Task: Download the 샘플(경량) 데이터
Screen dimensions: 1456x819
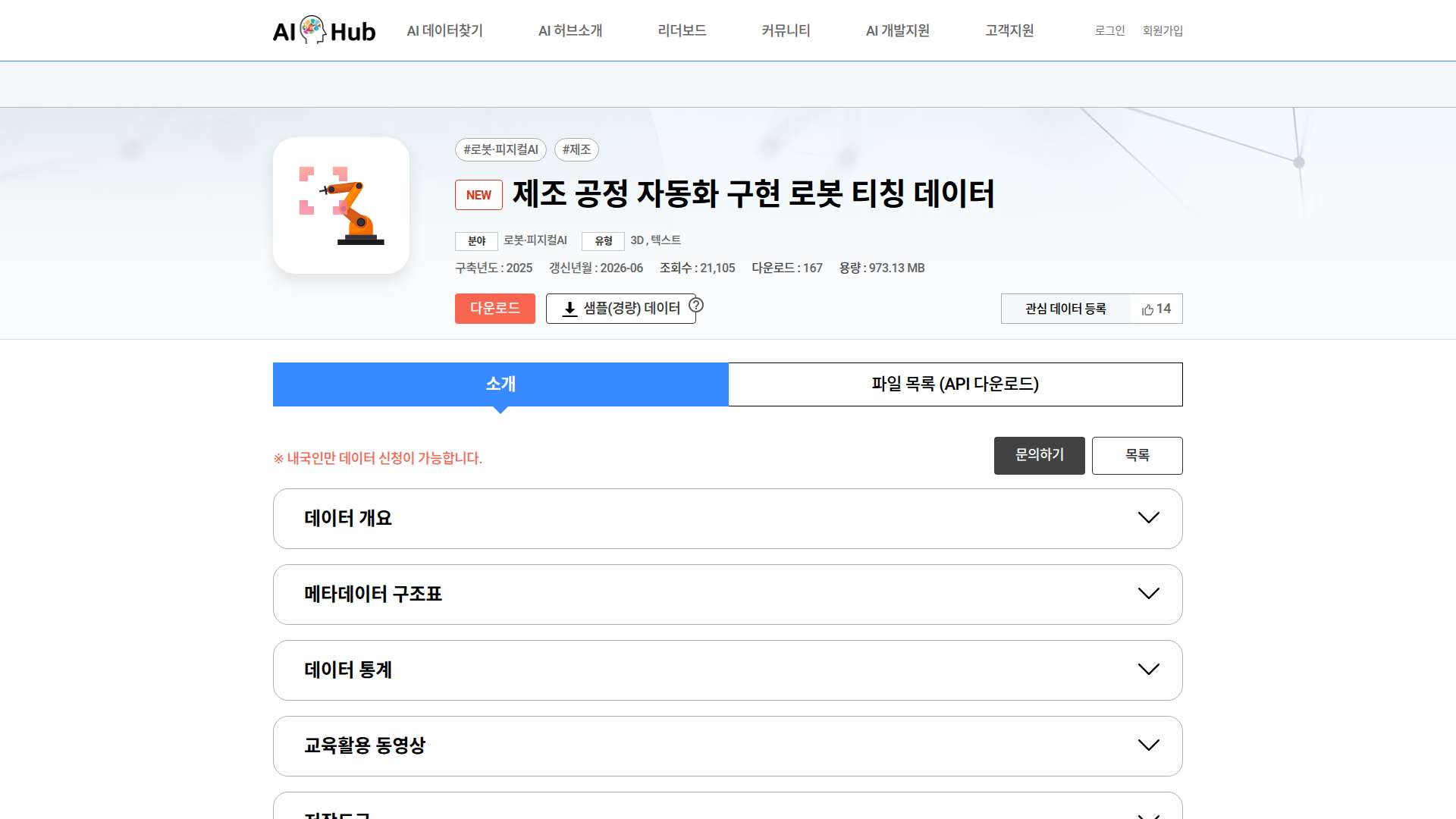Action: [621, 309]
